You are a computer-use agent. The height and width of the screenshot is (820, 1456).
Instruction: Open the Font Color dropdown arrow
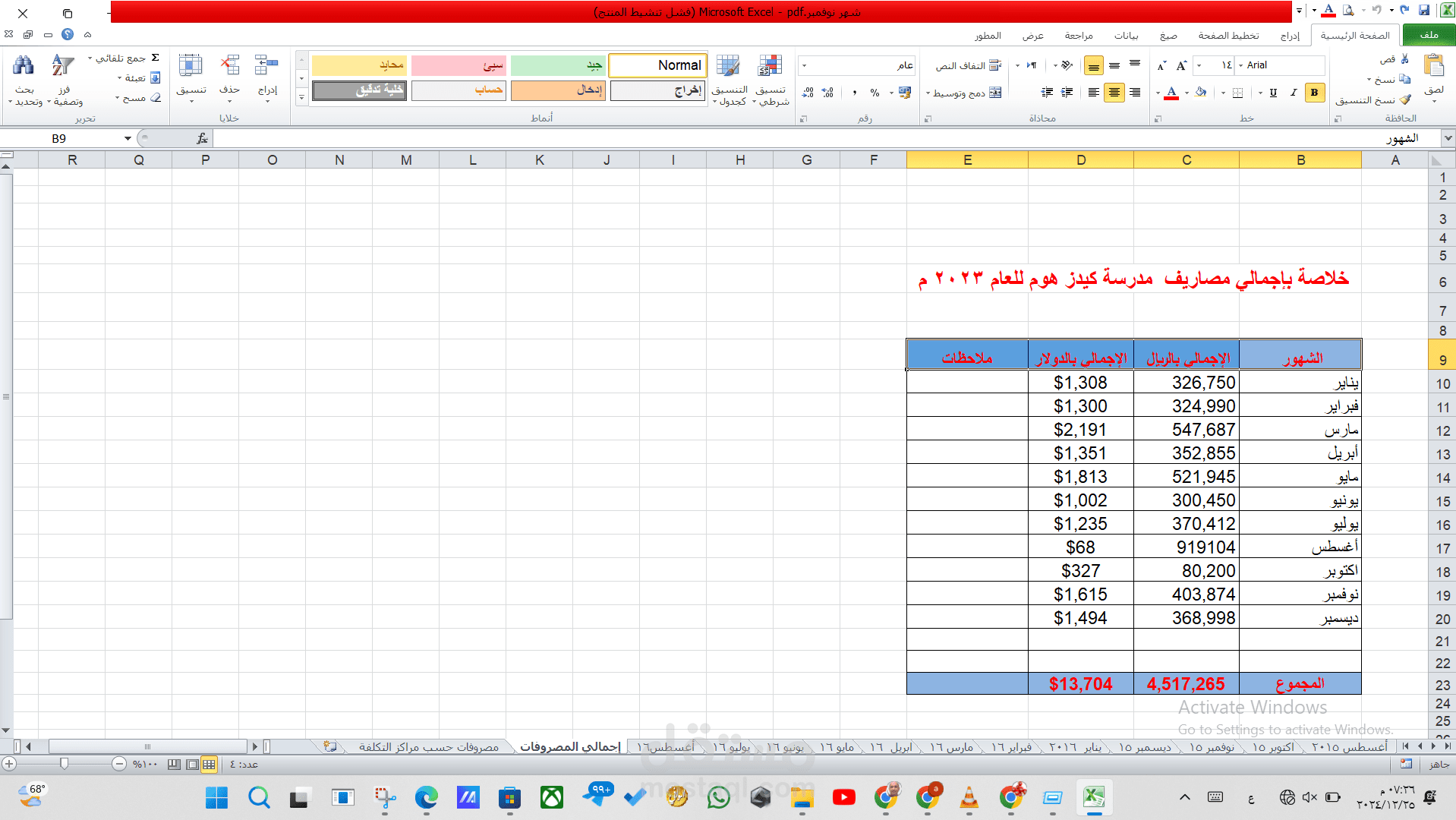click(x=1158, y=93)
